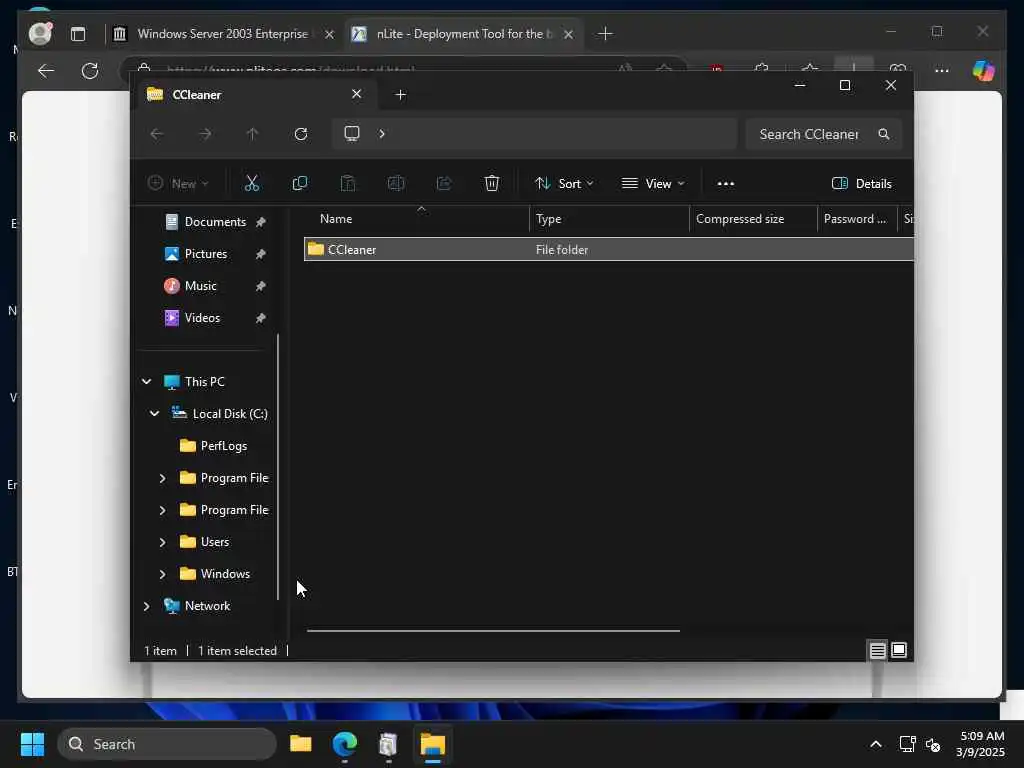Open the See more three-dots menu
Viewport: 1024px width, 768px height.
(726, 184)
